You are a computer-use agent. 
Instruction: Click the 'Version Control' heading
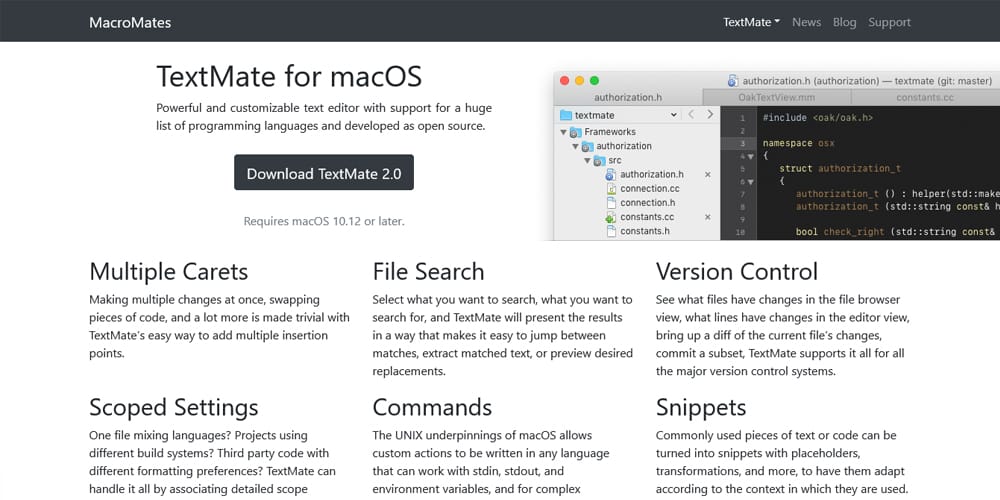click(x=737, y=272)
